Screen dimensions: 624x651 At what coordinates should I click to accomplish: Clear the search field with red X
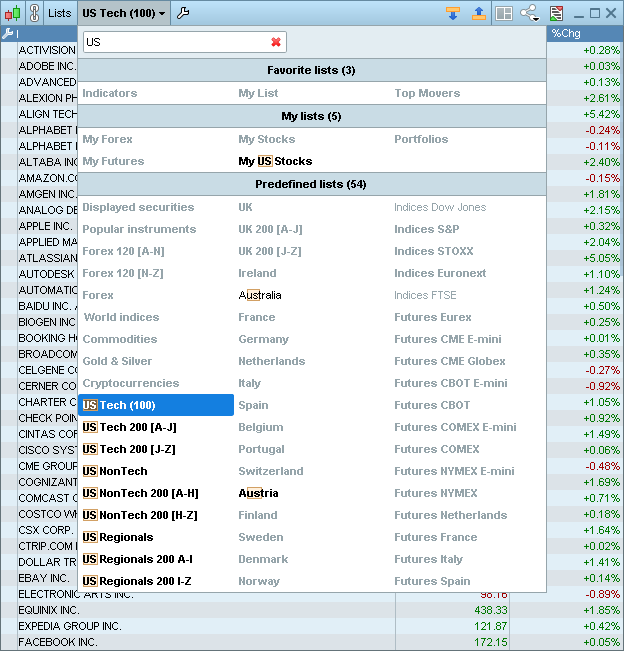[276, 42]
